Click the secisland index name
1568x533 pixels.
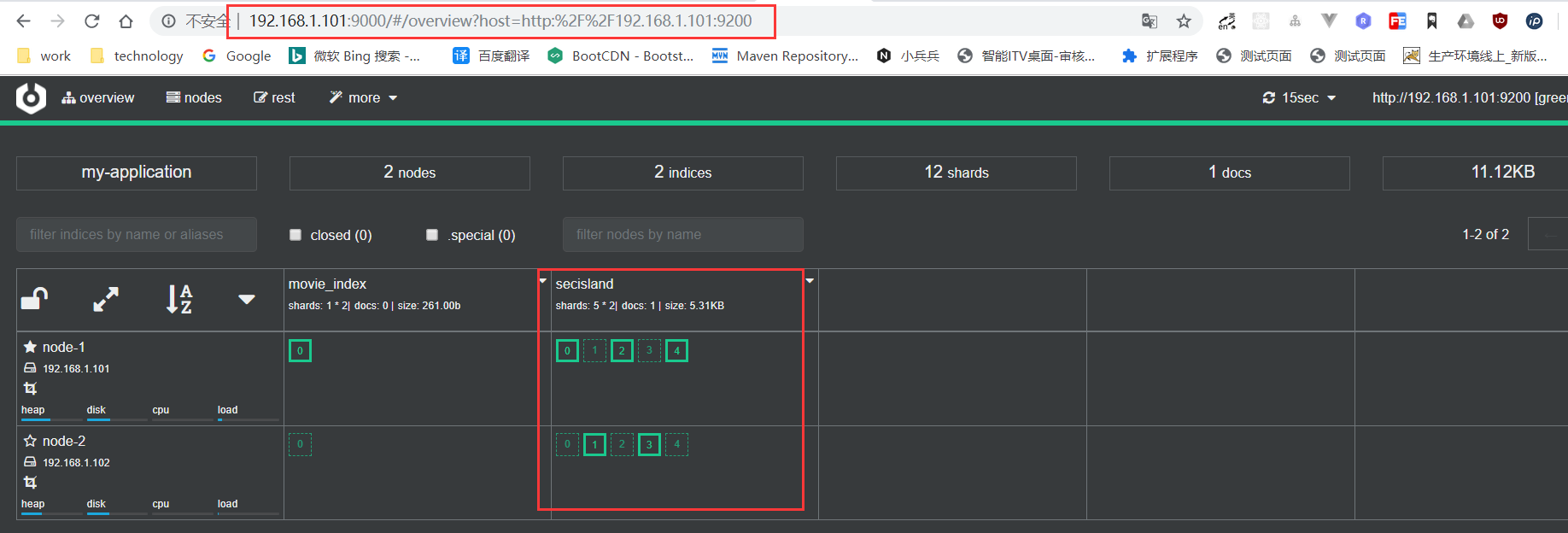point(584,284)
